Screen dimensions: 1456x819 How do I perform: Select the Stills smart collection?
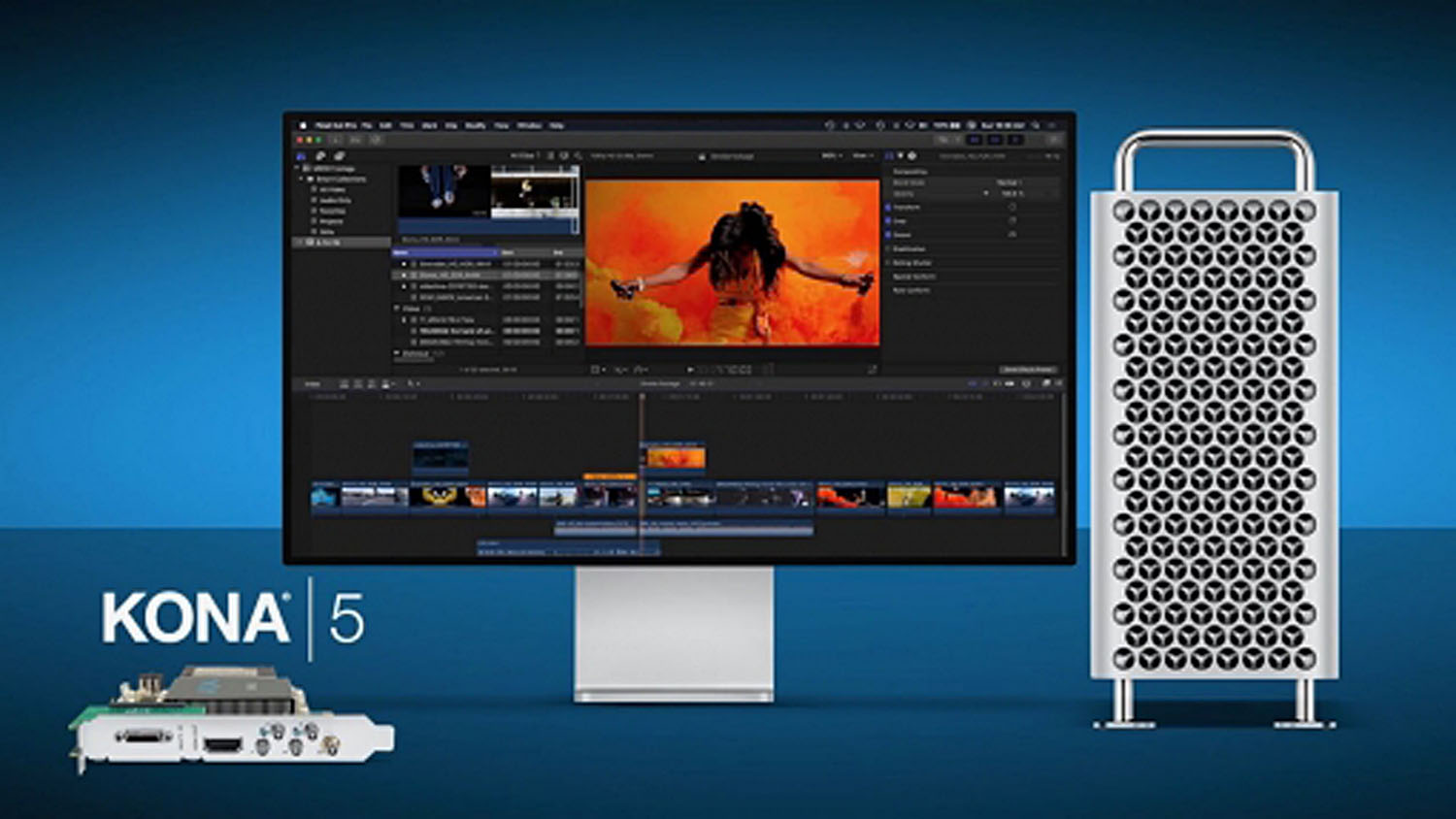pos(326,232)
